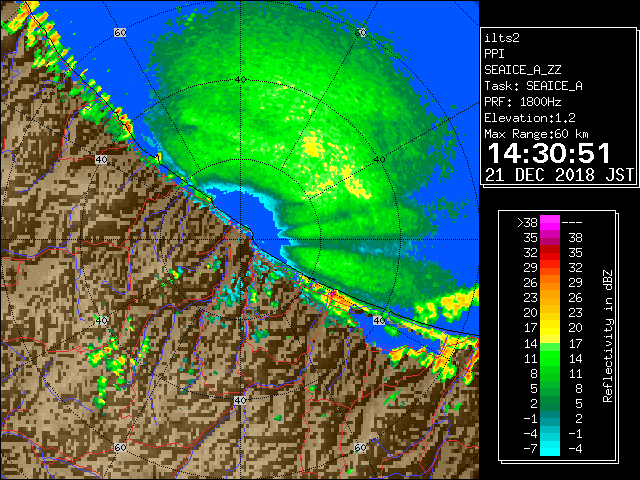Click the 'PRF: 1800Hz' value

[x=523, y=102]
